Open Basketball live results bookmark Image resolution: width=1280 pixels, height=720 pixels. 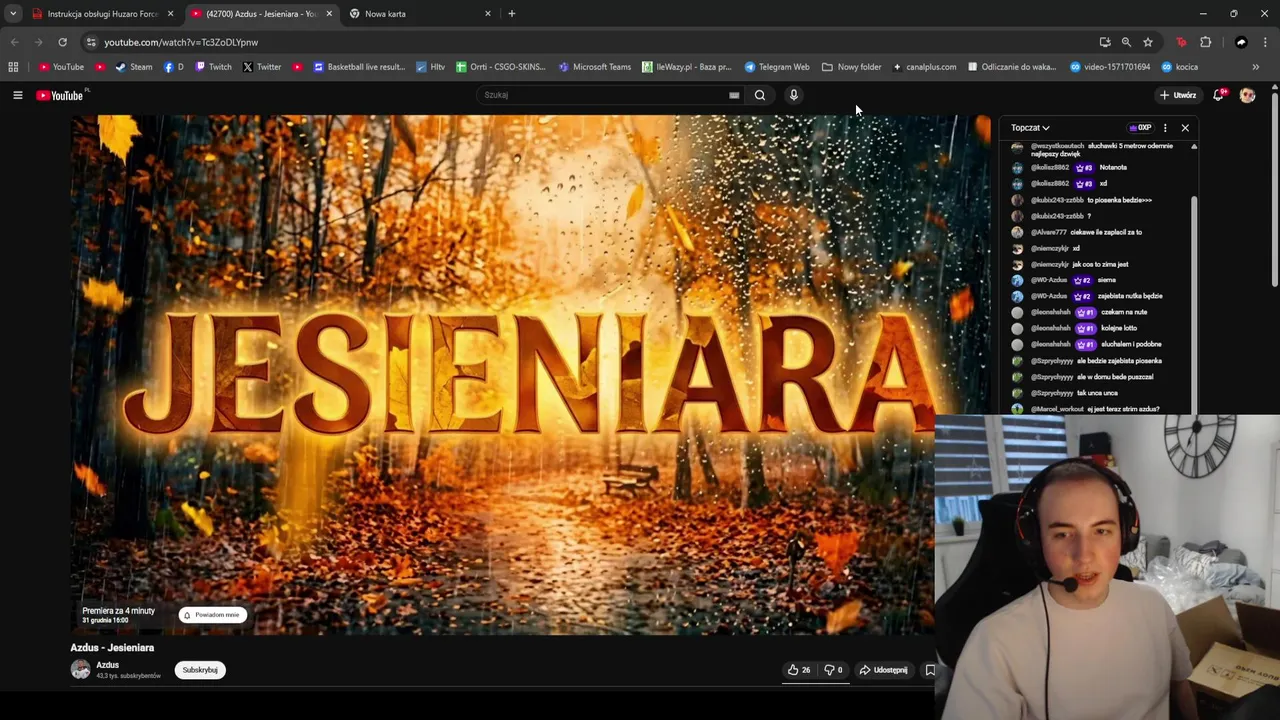coord(359,67)
